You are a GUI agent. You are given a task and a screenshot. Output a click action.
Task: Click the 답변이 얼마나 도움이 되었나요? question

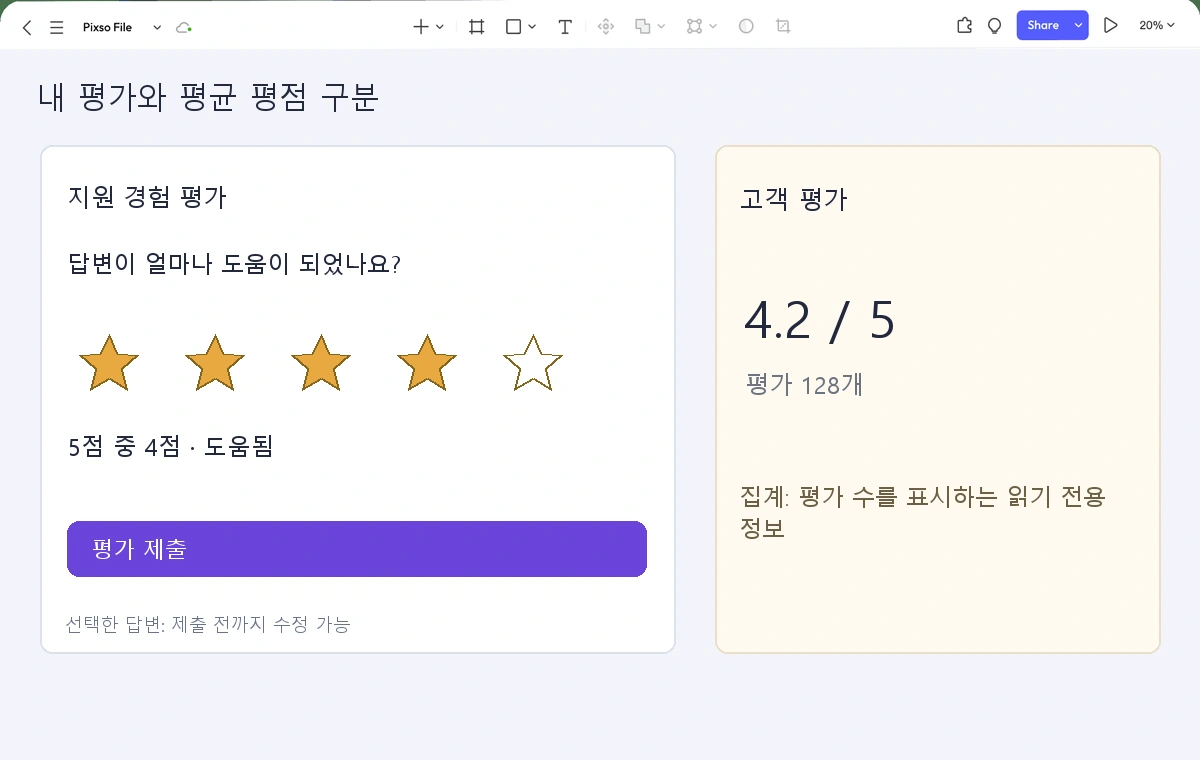[234, 265]
